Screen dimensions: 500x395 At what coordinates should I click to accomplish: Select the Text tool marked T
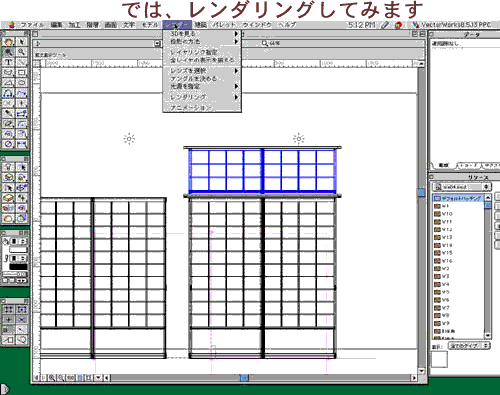[9, 62]
